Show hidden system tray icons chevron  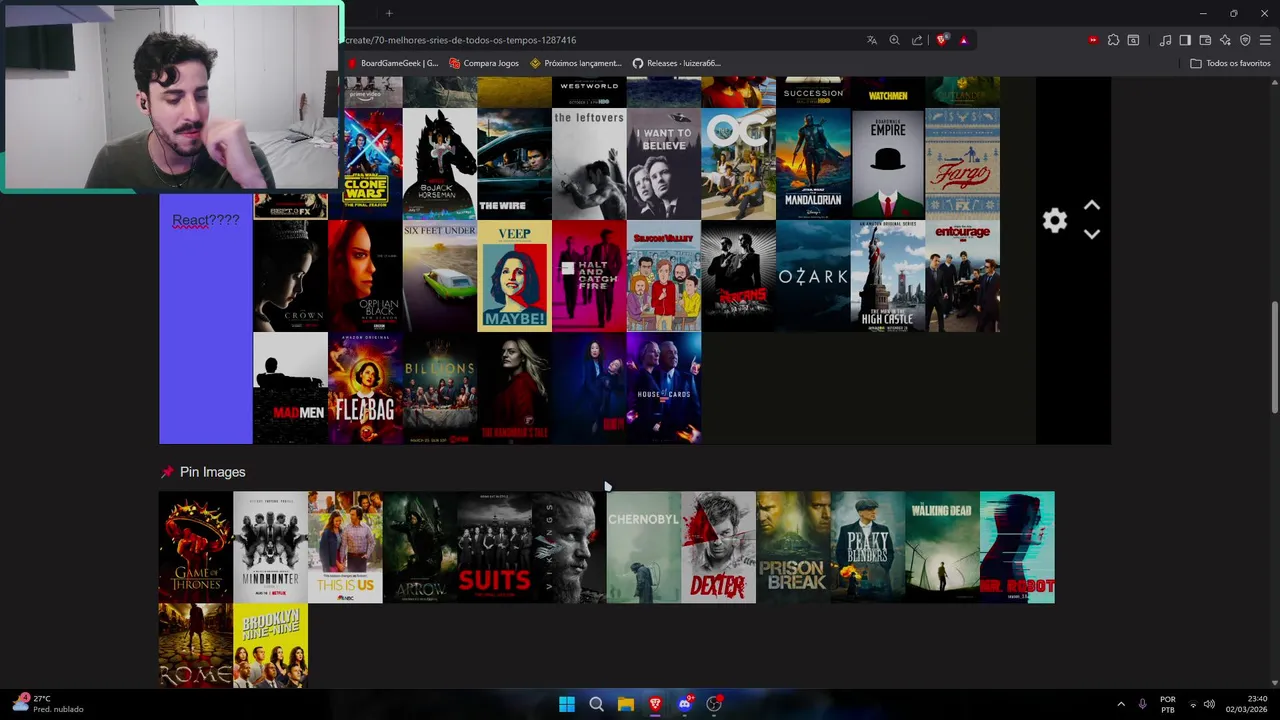pyautogui.click(x=1121, y=704)
